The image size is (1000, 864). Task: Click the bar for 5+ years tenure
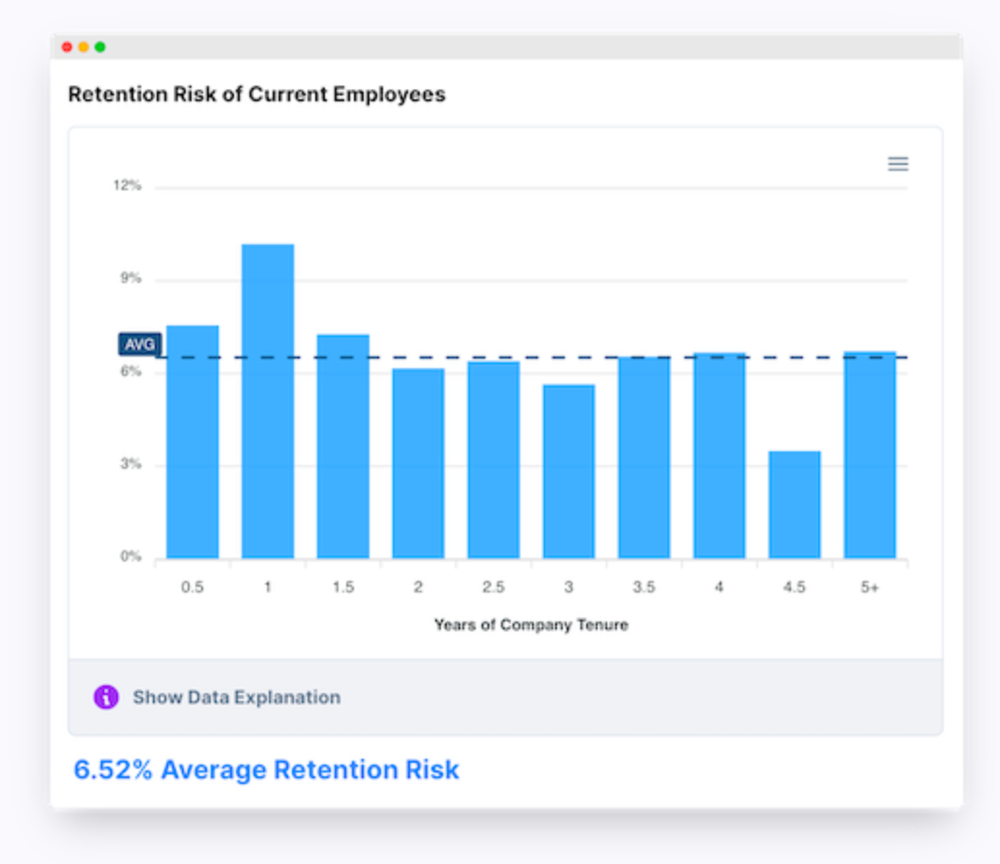tap(870, 455)
